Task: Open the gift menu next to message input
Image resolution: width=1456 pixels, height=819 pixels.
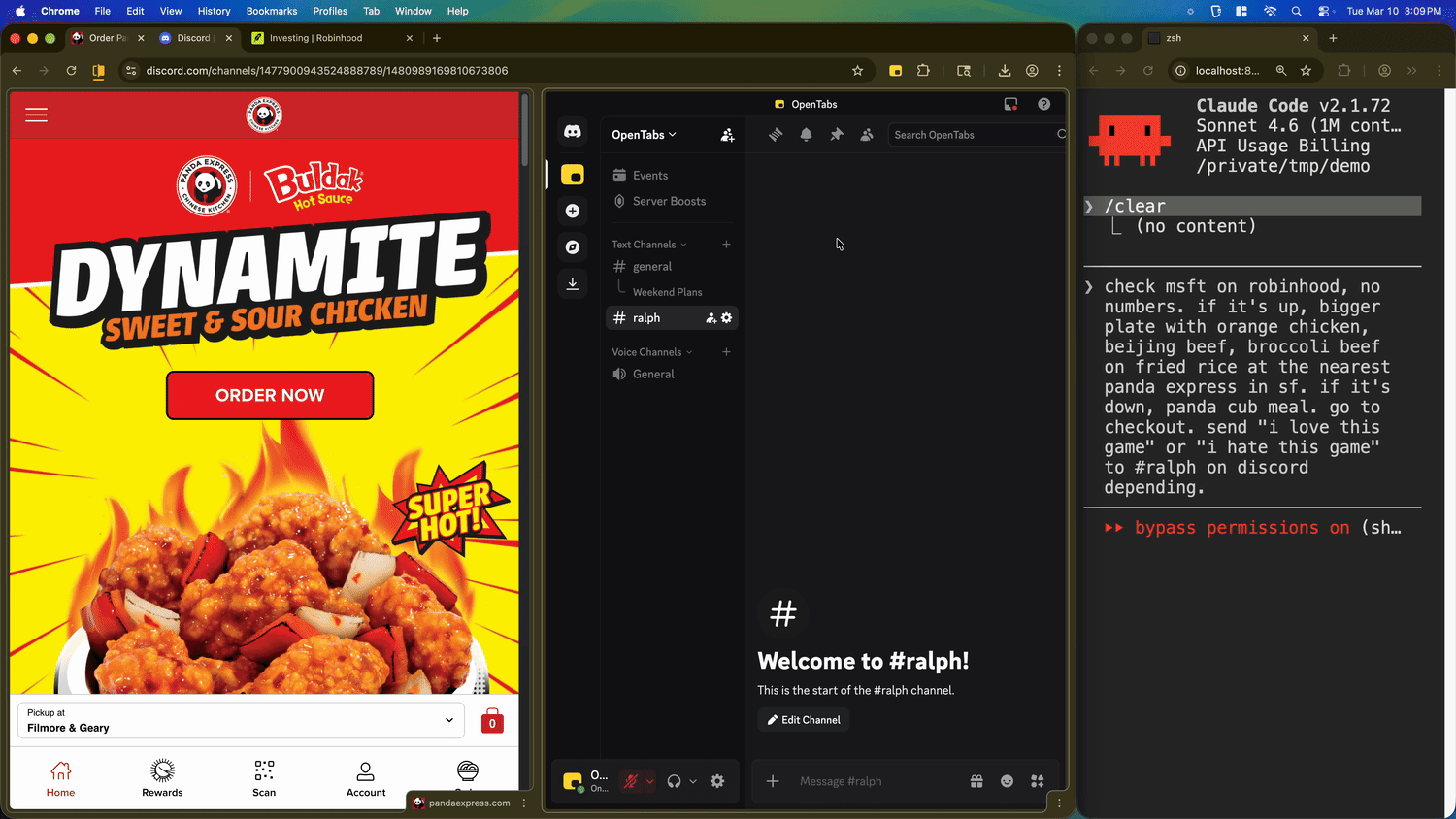Action: [x=976, y=781]
